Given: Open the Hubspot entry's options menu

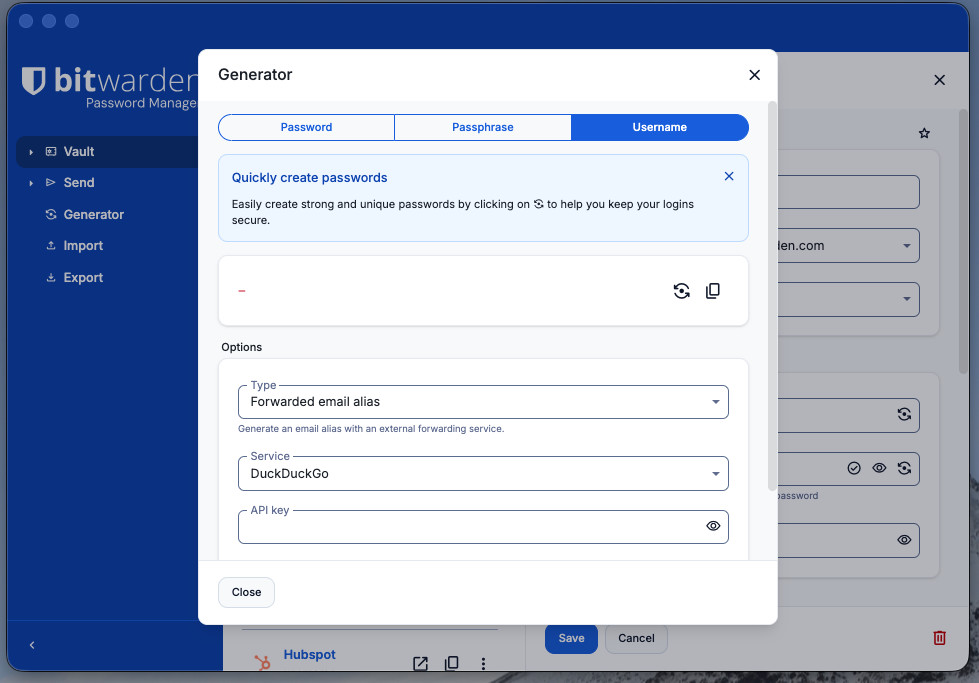Looking at the screenshot, I should [483, 664].
